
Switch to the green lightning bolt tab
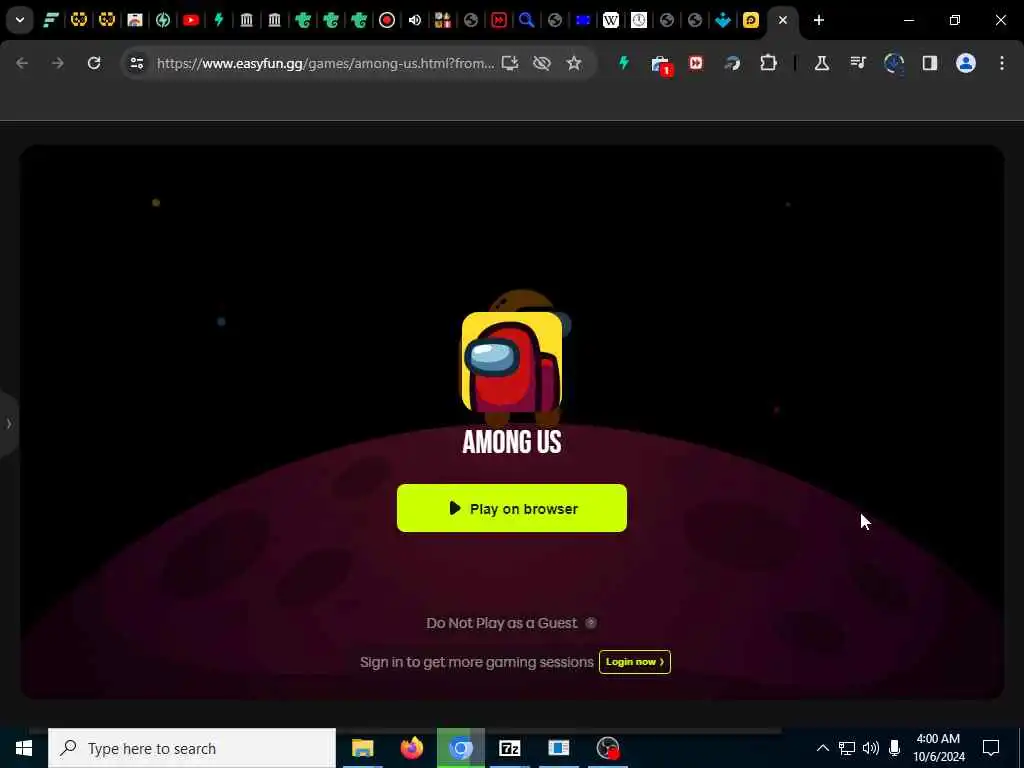[219, 20]
